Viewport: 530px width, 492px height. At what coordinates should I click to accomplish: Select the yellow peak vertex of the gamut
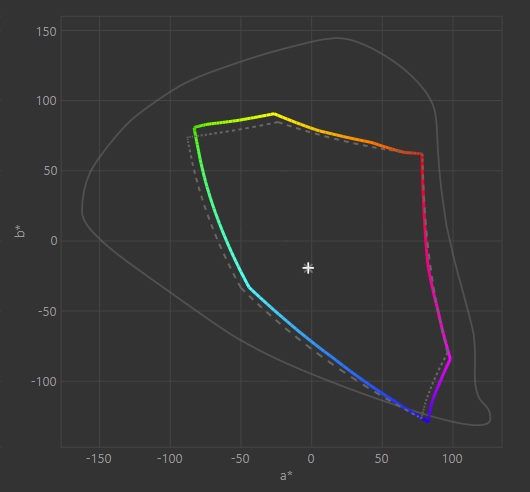pyautogui.click(x=273, y=114)
